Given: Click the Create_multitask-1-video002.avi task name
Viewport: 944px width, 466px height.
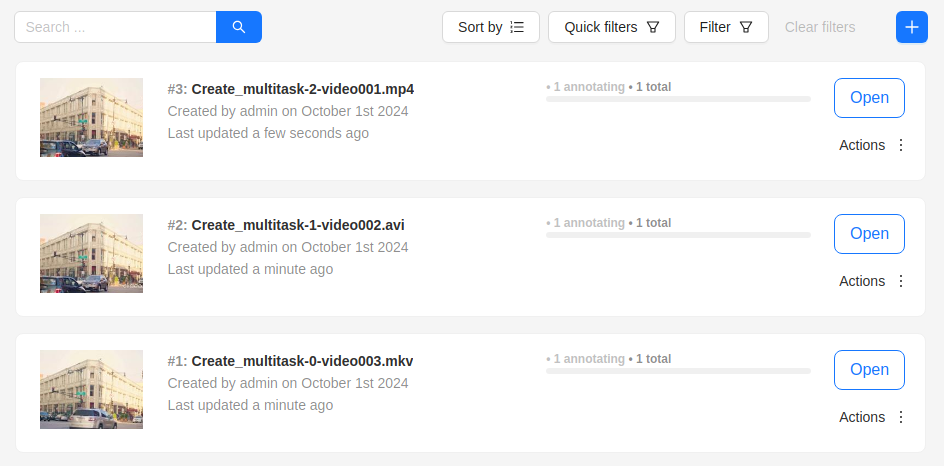Looking at the screenshot, I should point(297,225).
